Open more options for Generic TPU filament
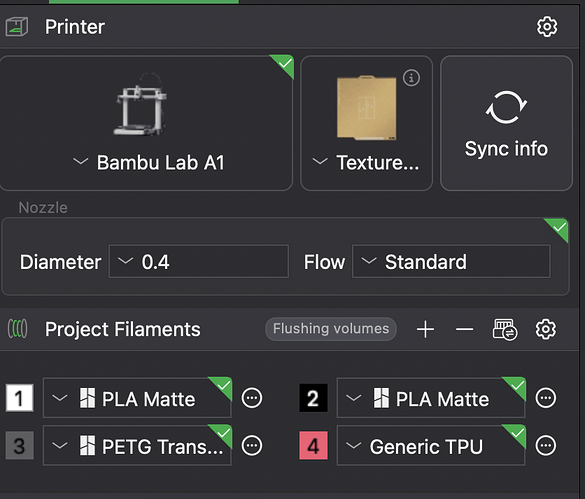Screen dimensions: 585x499 pyautogui.click(x=546, y=446)
